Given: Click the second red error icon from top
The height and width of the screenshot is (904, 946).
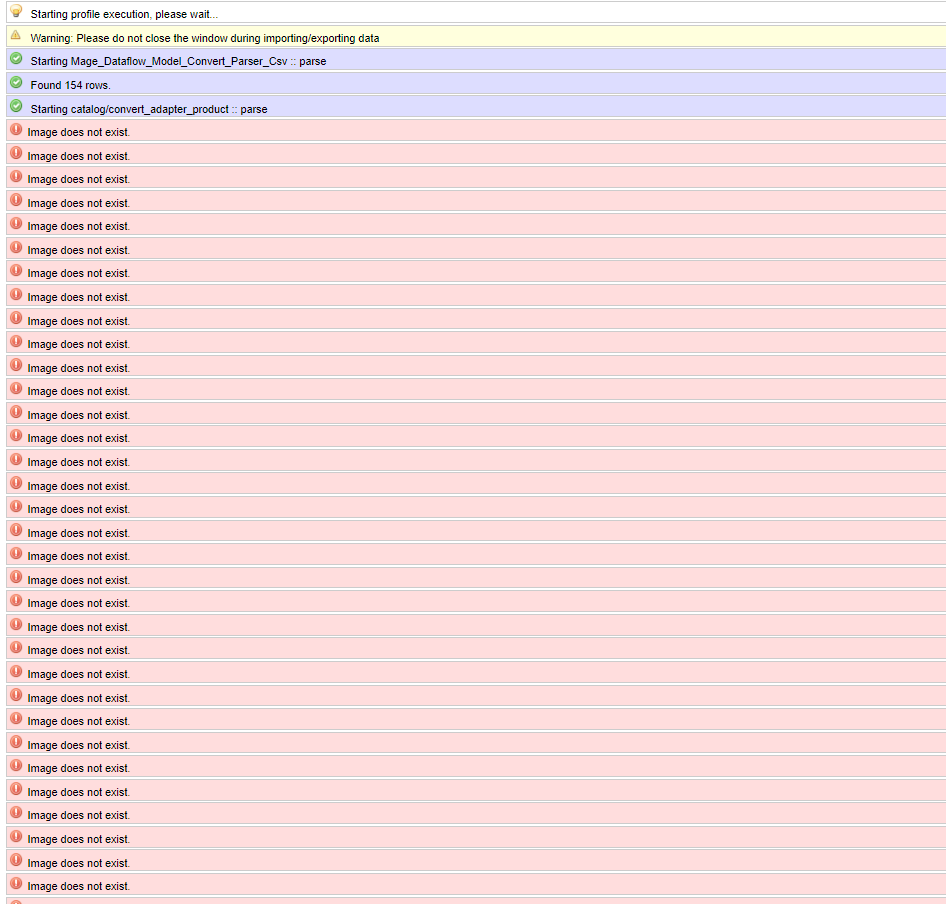Looking at the screenshot, I should (x=16, y=153).
